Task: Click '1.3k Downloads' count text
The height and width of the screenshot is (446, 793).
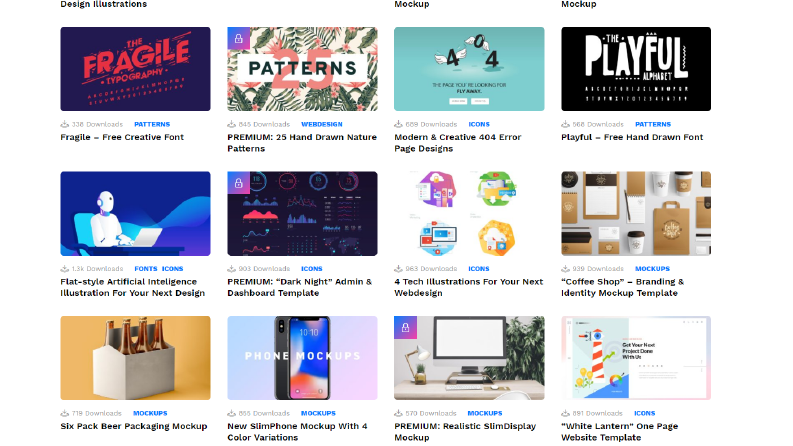Action: tap(97, 269)
